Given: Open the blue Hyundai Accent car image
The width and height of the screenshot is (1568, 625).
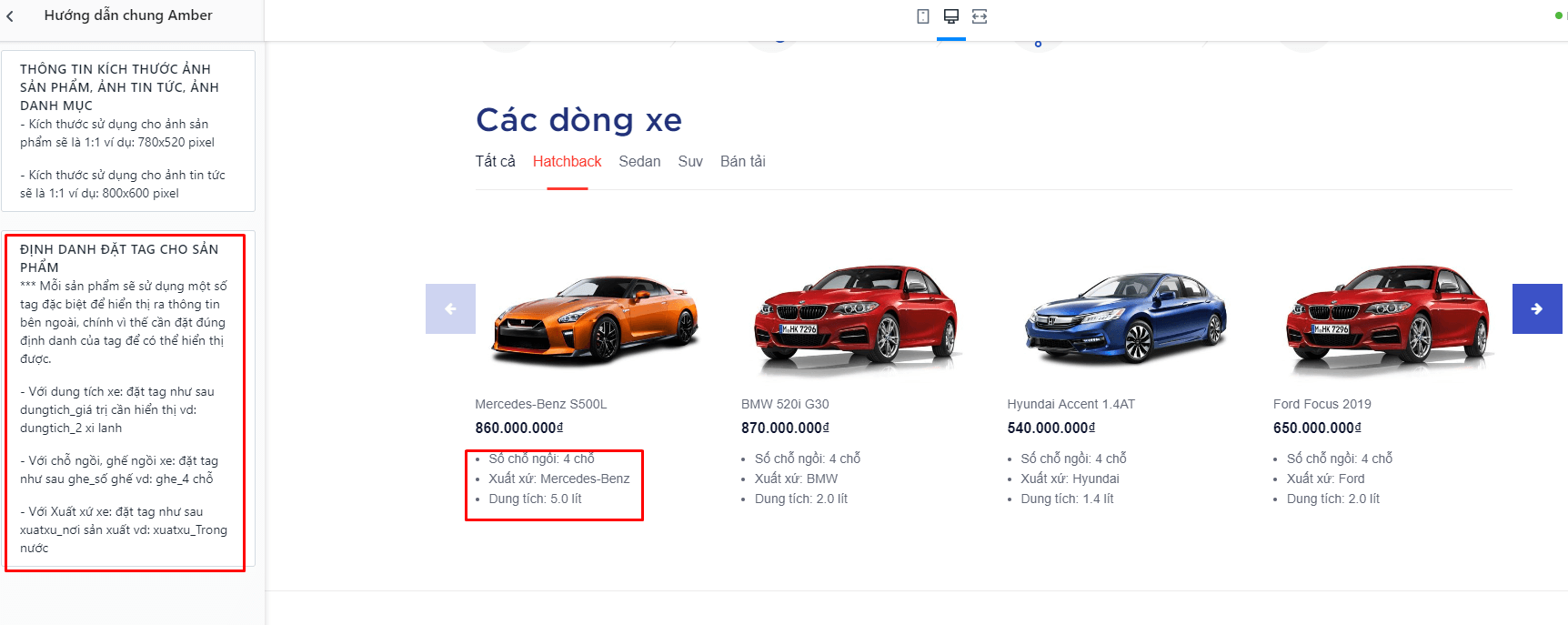Looking at the screenshot, I should click(1125, 317).
